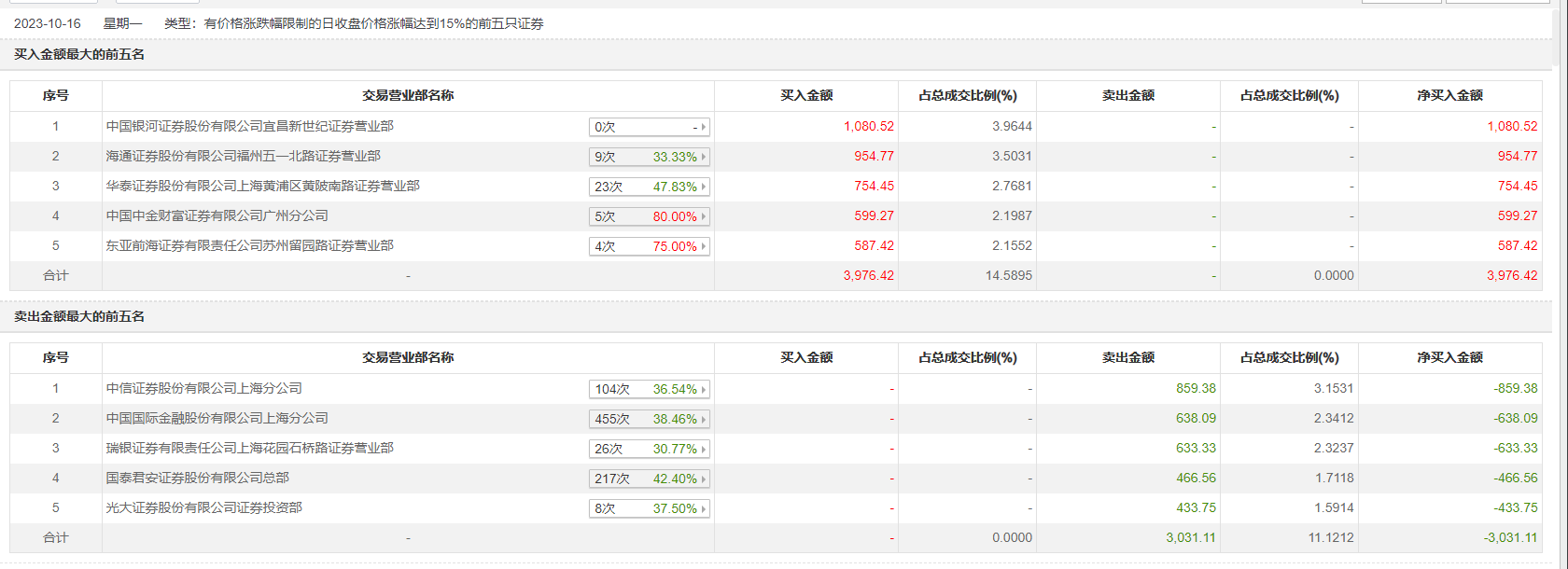Open 中信证券股份有限公司上海分公司 link
This screenshot has height=569, width=1568.
coord(204,388)
